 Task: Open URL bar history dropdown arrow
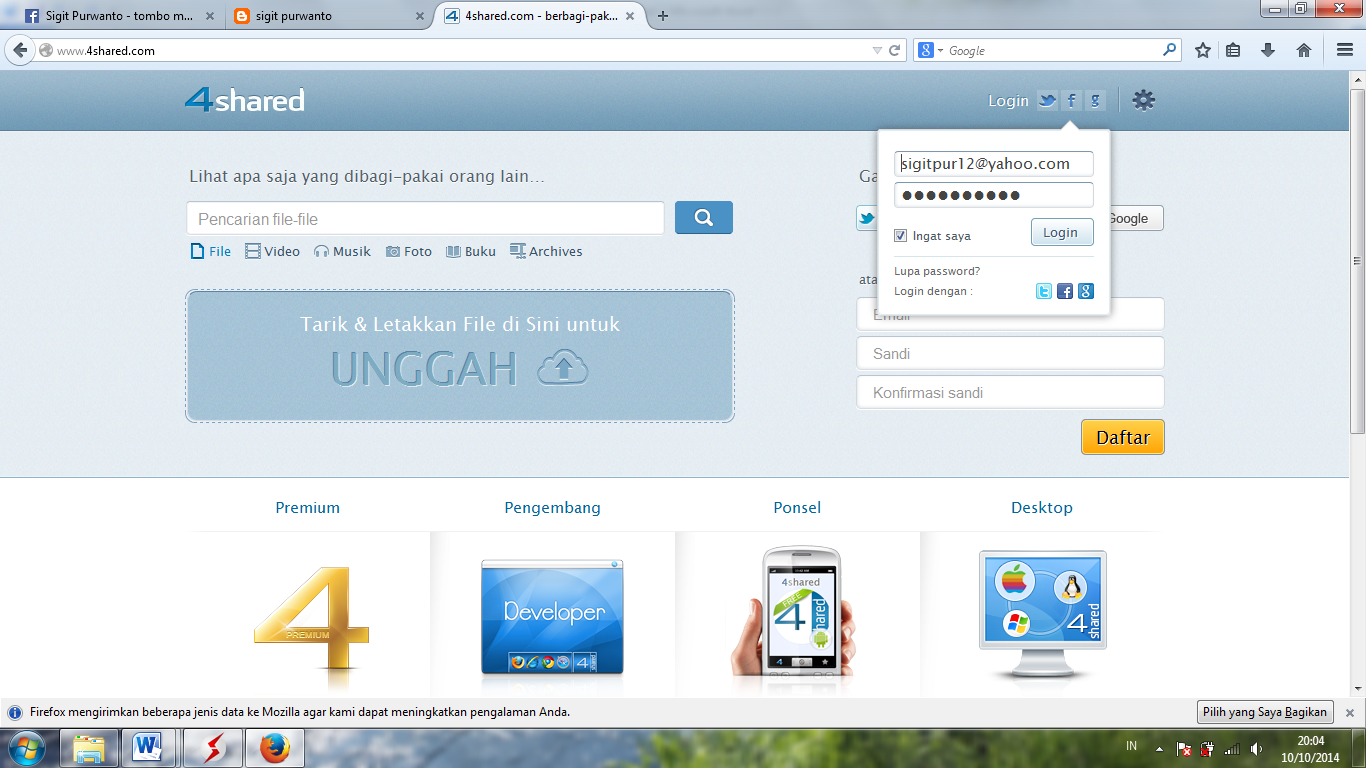877,50
